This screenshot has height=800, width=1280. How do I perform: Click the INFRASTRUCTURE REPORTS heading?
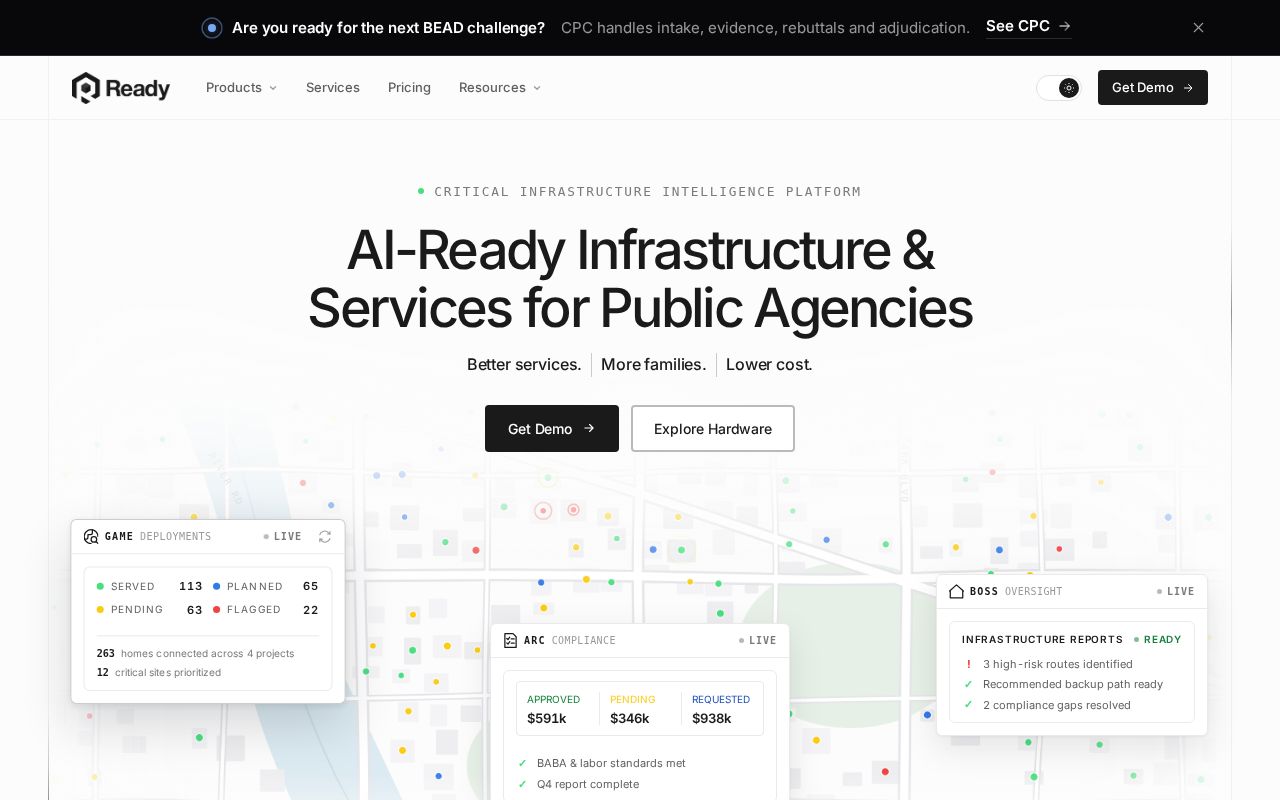click(1042, 640)
